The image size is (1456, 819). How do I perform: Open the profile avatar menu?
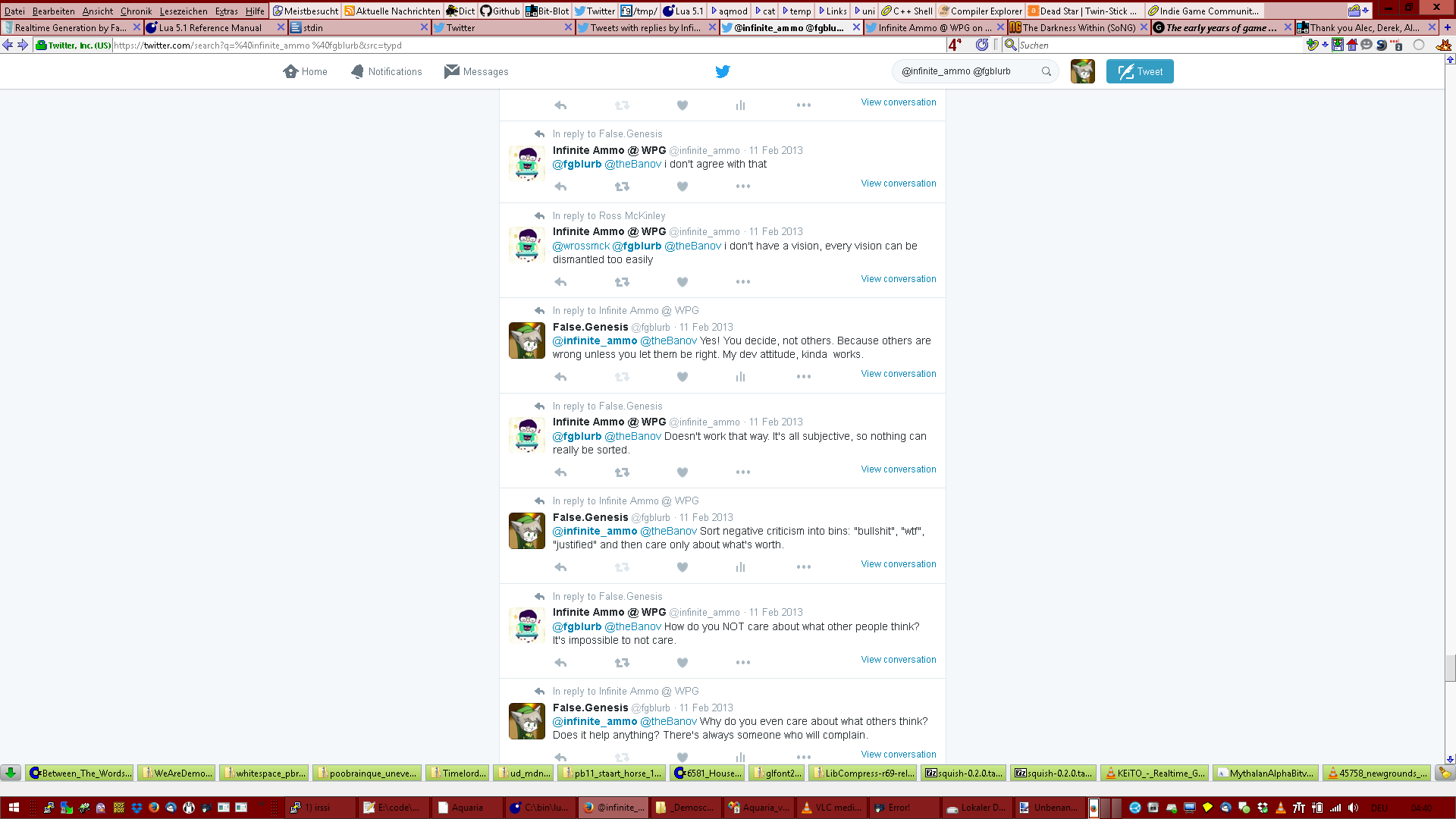1082,71
